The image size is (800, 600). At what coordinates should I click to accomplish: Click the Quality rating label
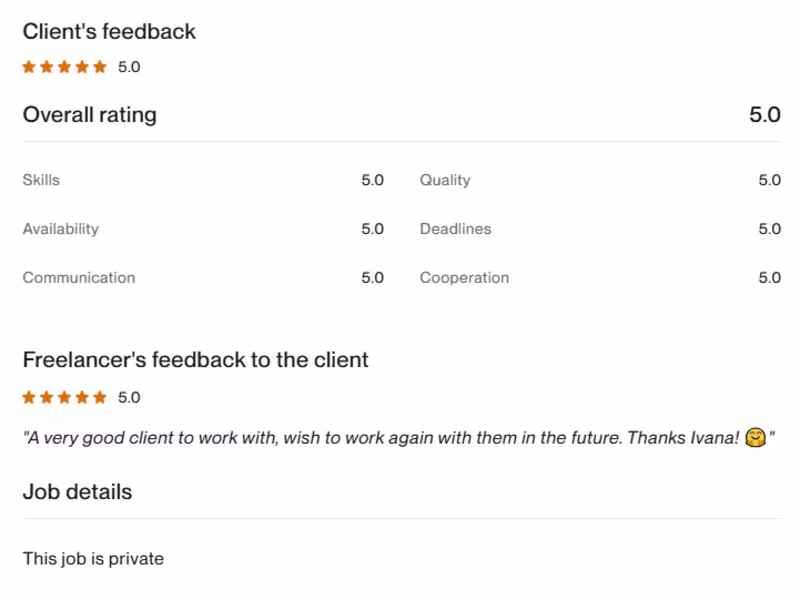(x=445, y=180)
